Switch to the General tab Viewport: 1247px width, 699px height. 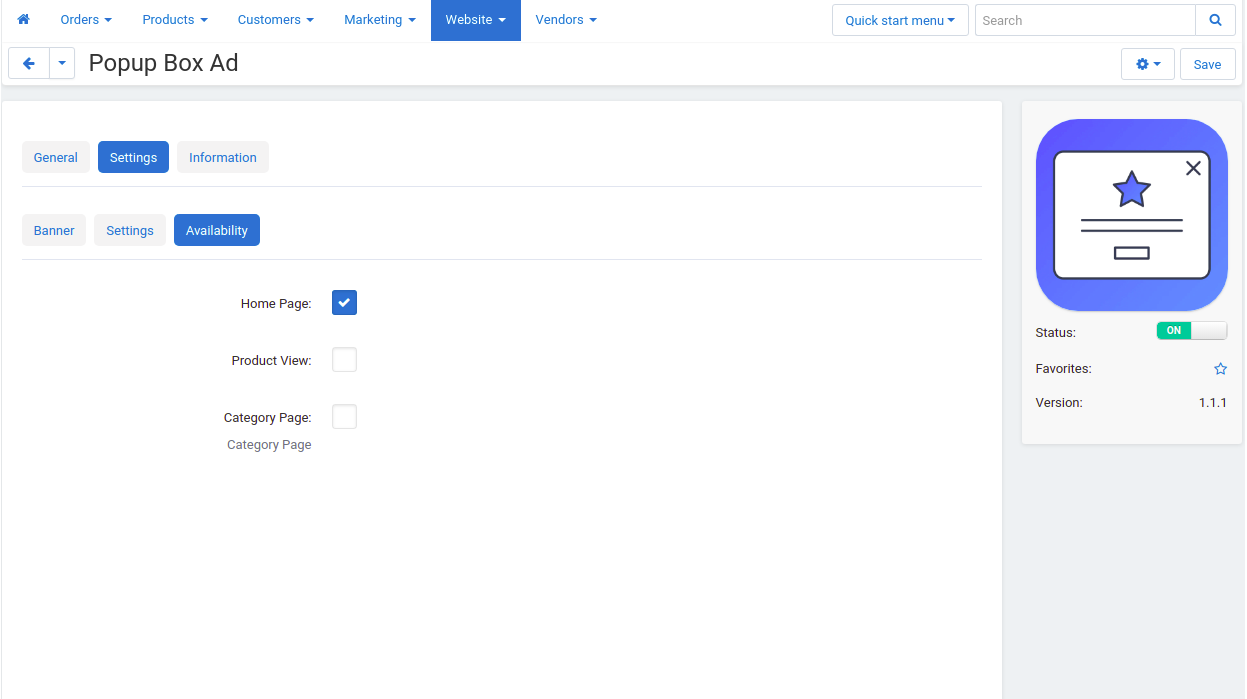point(56,157)
